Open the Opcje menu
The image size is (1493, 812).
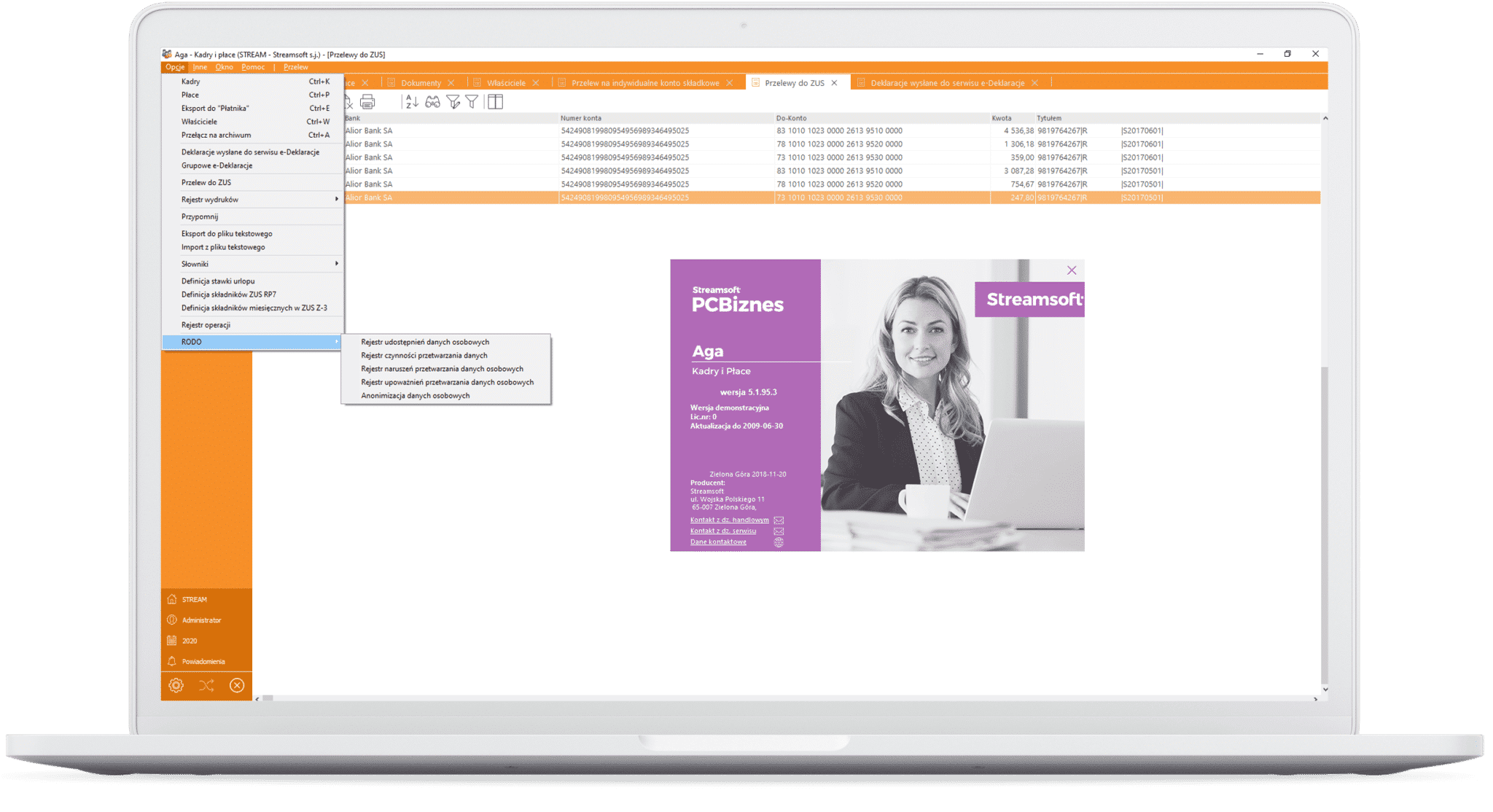[x=175, y=67]
